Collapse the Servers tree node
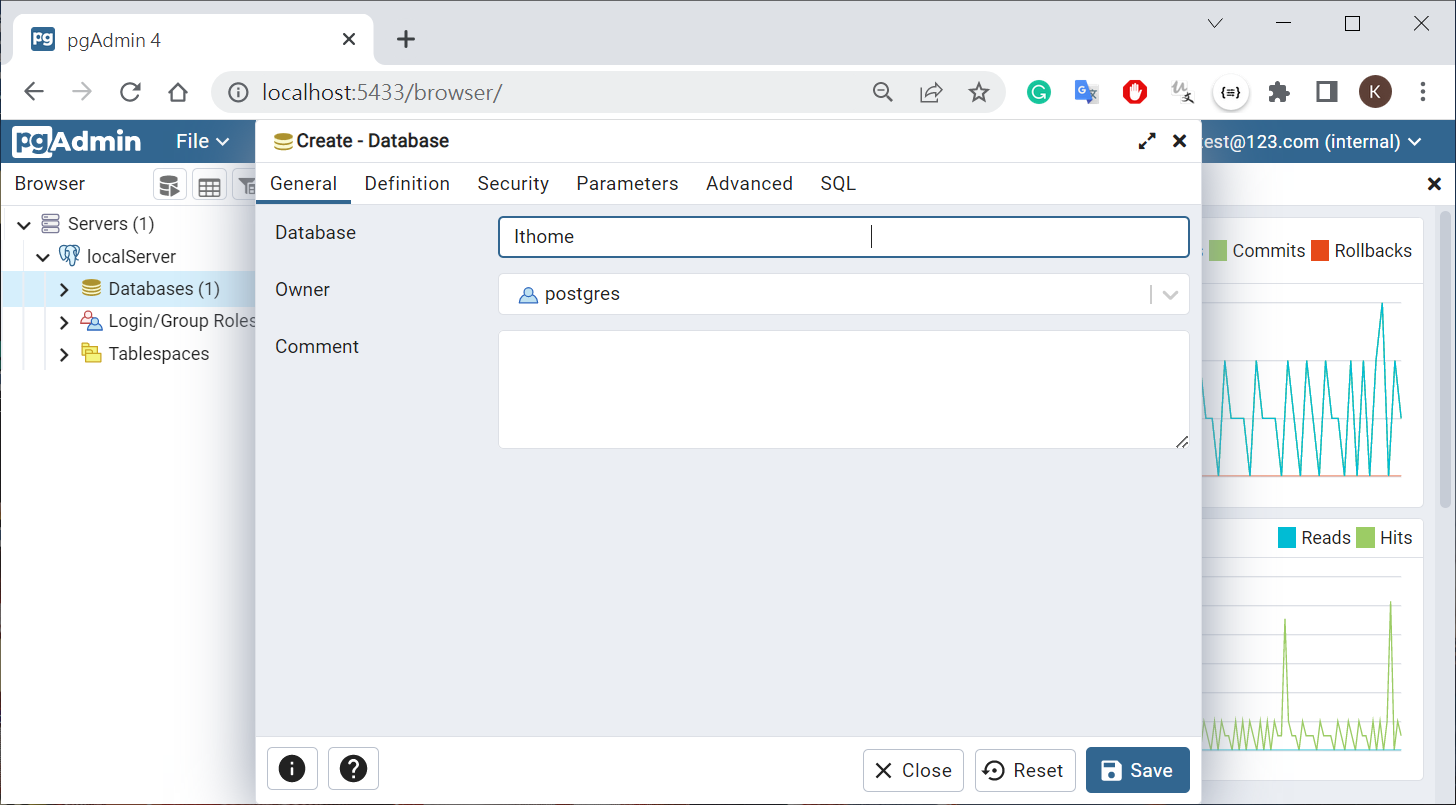Viewport: 1456px width, 805px height. point(24,225)
